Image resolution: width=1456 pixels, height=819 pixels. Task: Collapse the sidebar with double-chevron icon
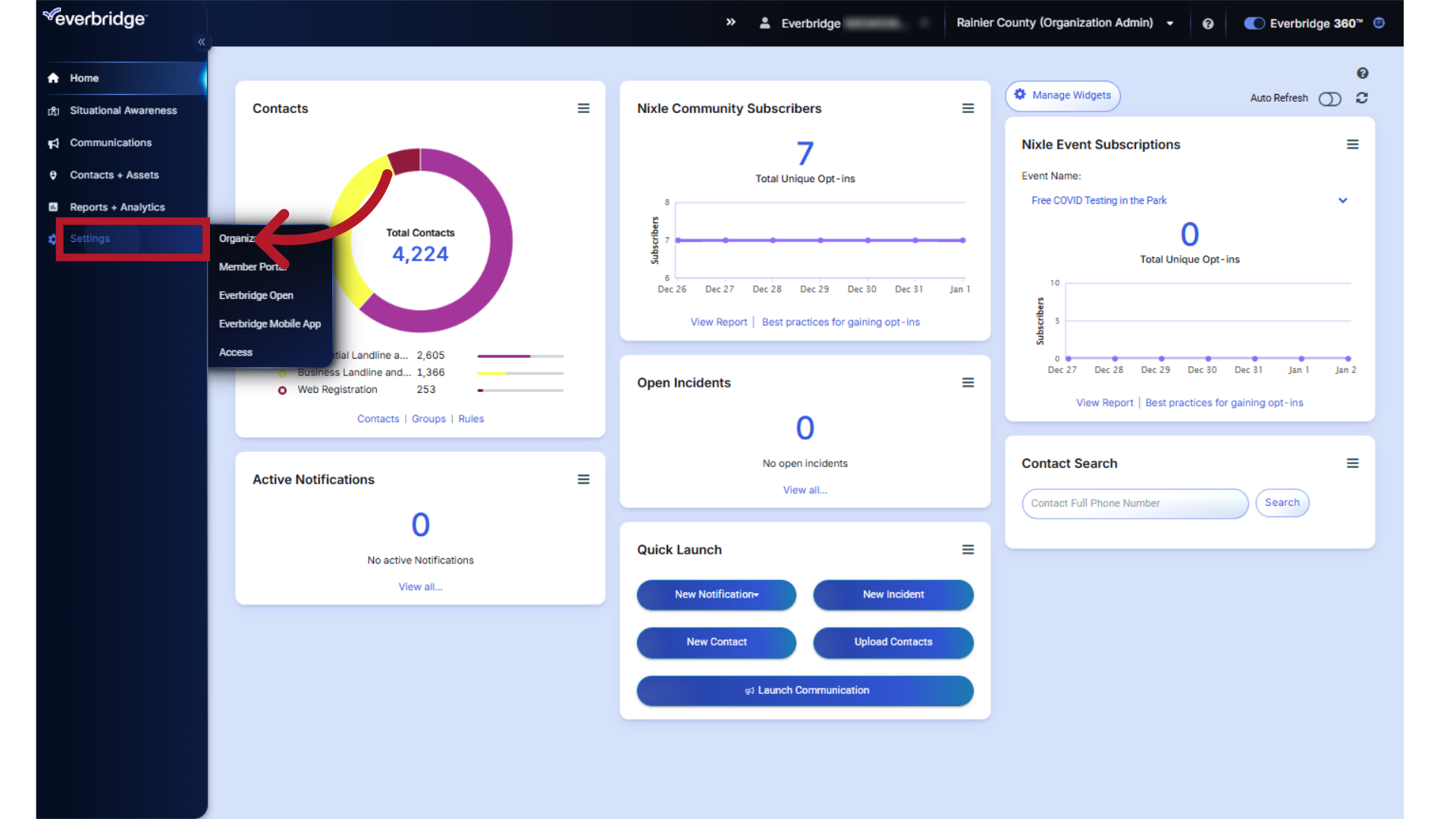[x=202, y=42]
